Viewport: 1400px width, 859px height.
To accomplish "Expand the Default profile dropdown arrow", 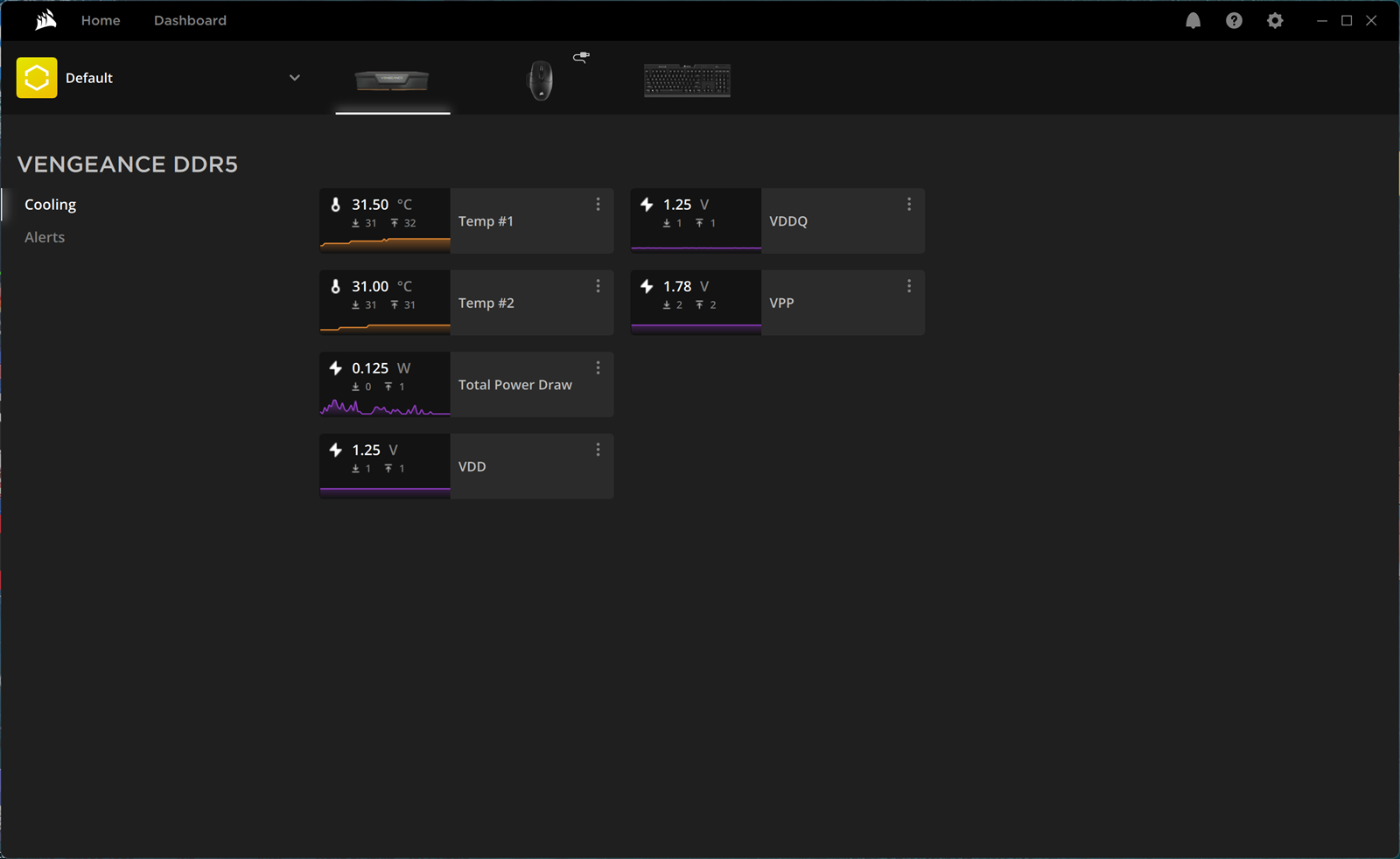I will point(295,78).
